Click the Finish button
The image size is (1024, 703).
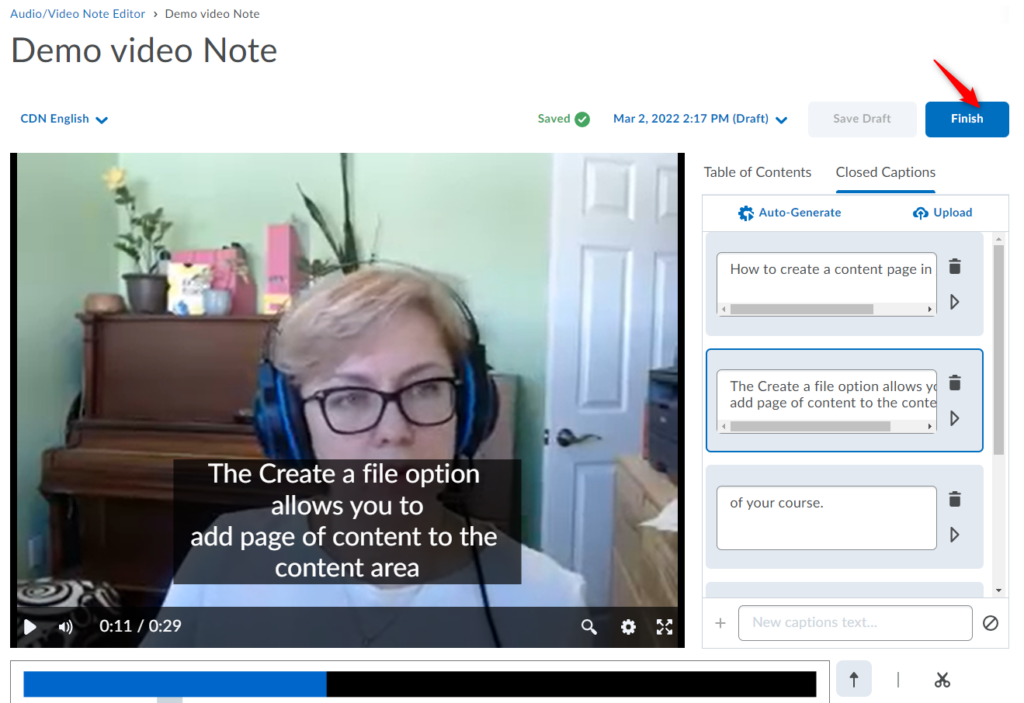pos(966,119)
